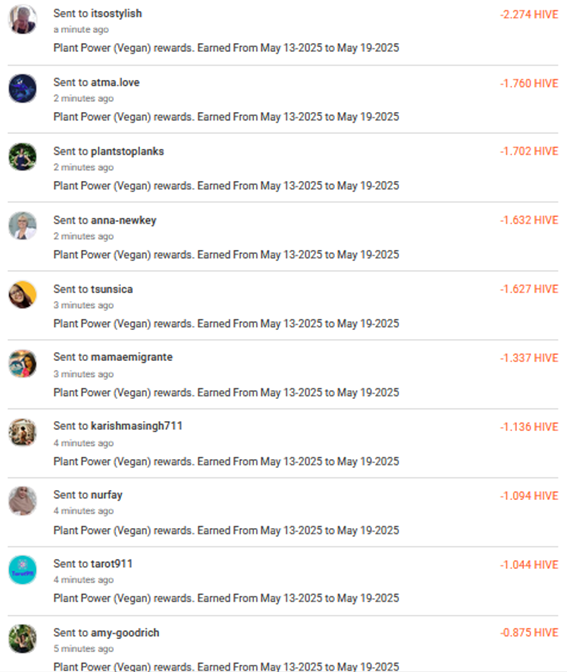Open itsostylish username link
Screen dimensions: 567x672
pos(116,14)
